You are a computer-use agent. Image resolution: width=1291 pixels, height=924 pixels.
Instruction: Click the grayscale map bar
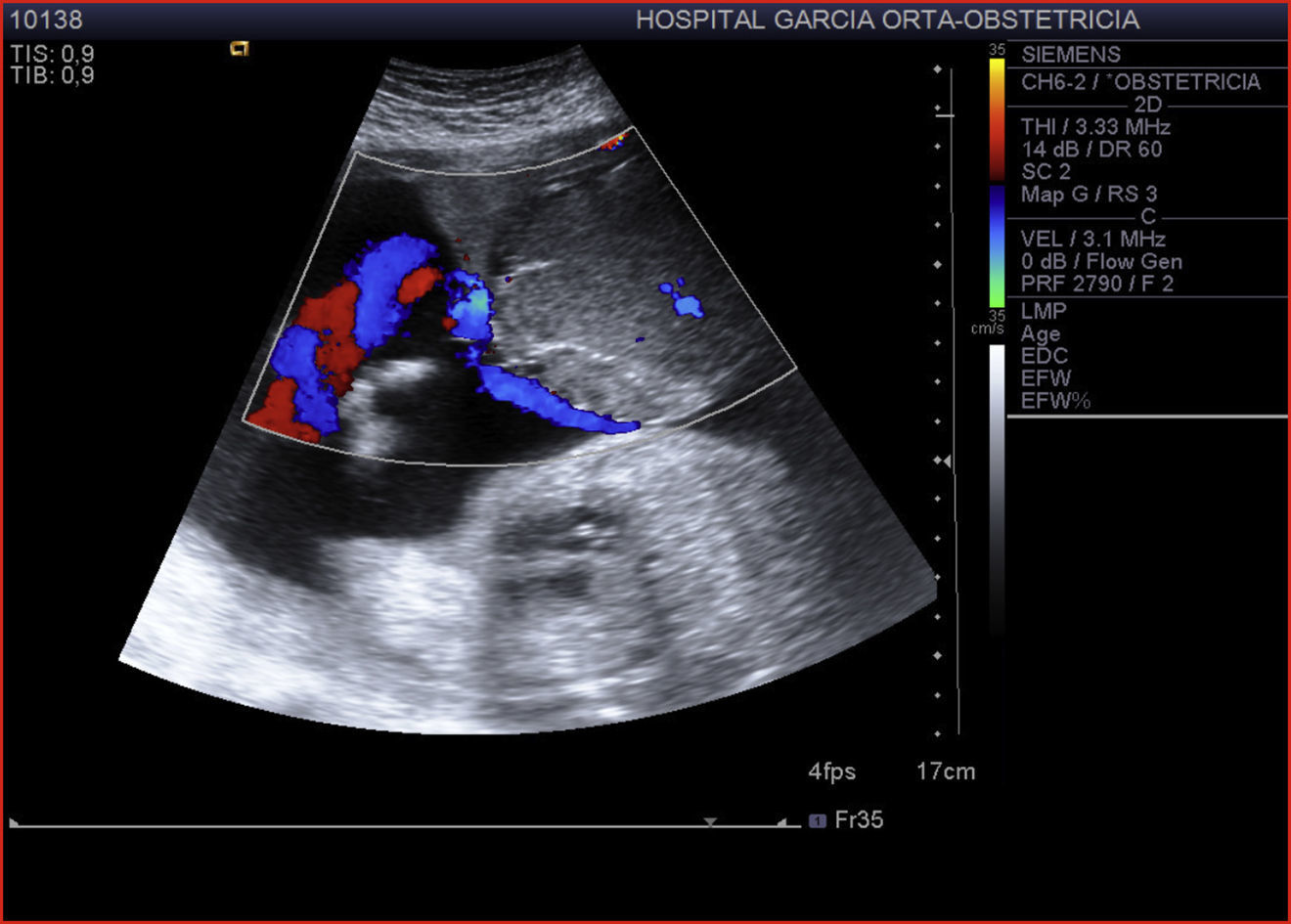[996, 489]
